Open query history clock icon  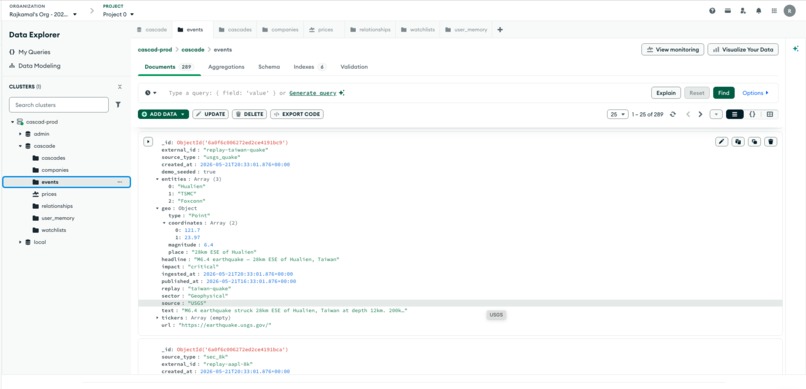click(x=150, y=93)
